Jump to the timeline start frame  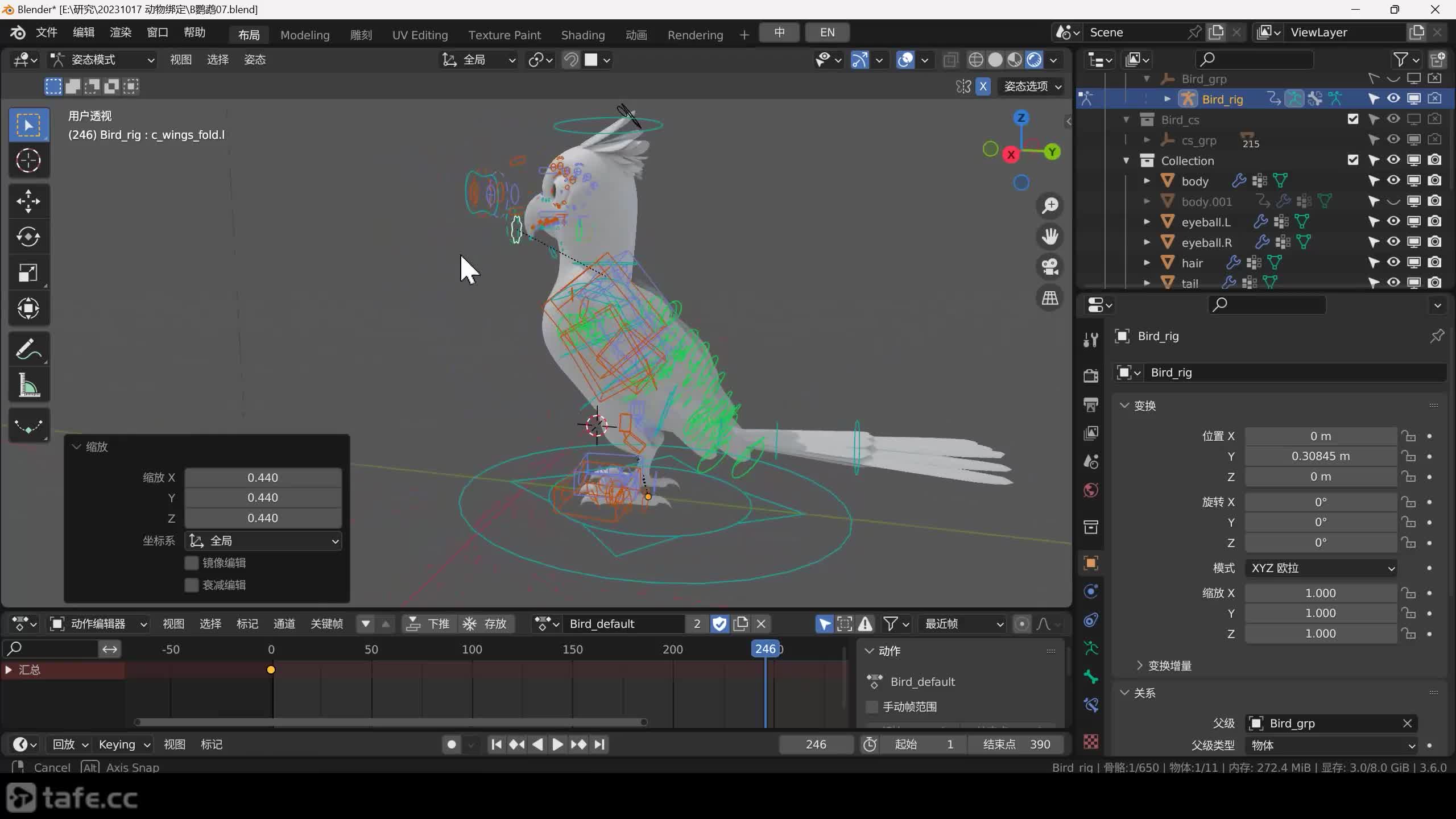pyautogui.click(x=496, y=744)
